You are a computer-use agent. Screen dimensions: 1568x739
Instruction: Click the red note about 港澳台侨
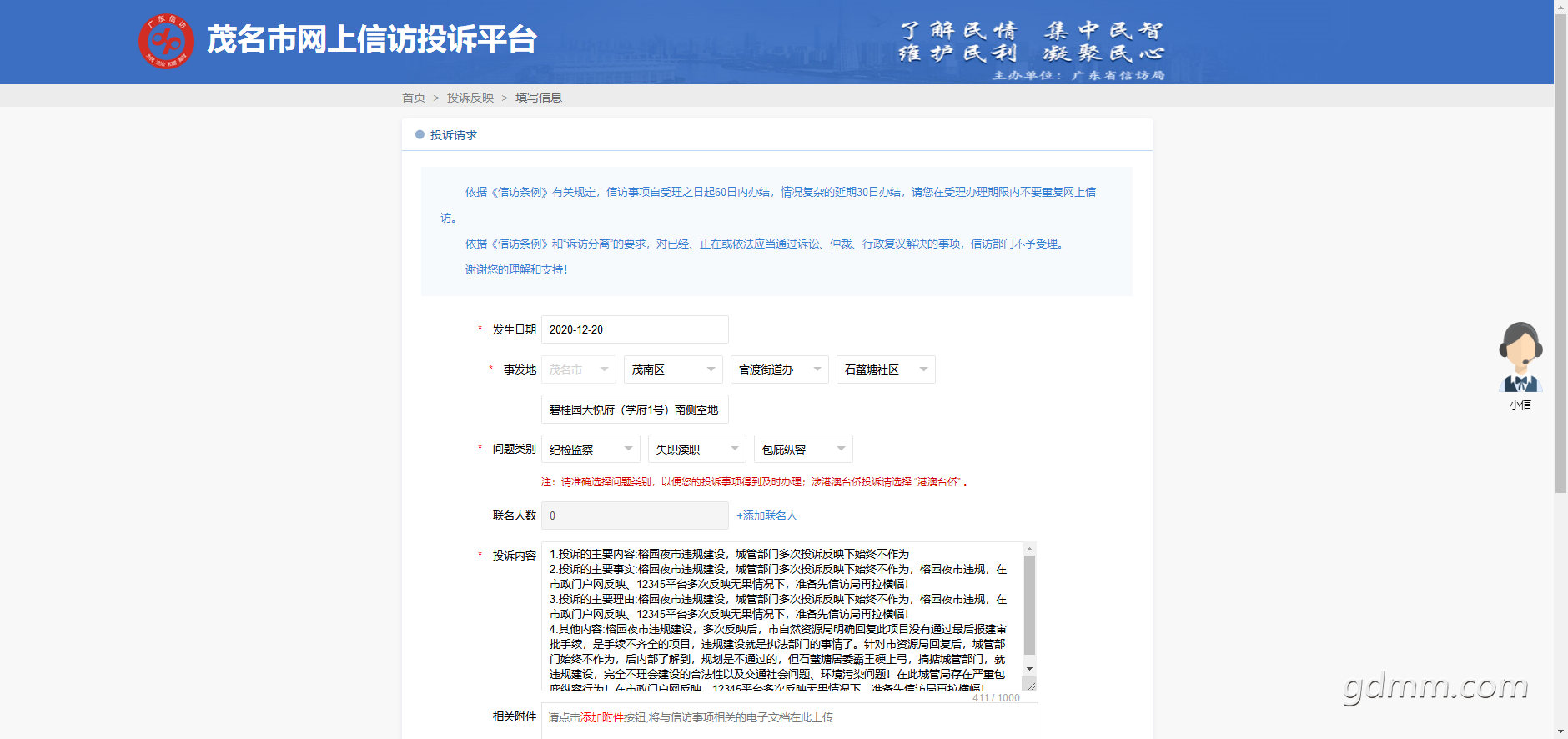click(756, 482)
